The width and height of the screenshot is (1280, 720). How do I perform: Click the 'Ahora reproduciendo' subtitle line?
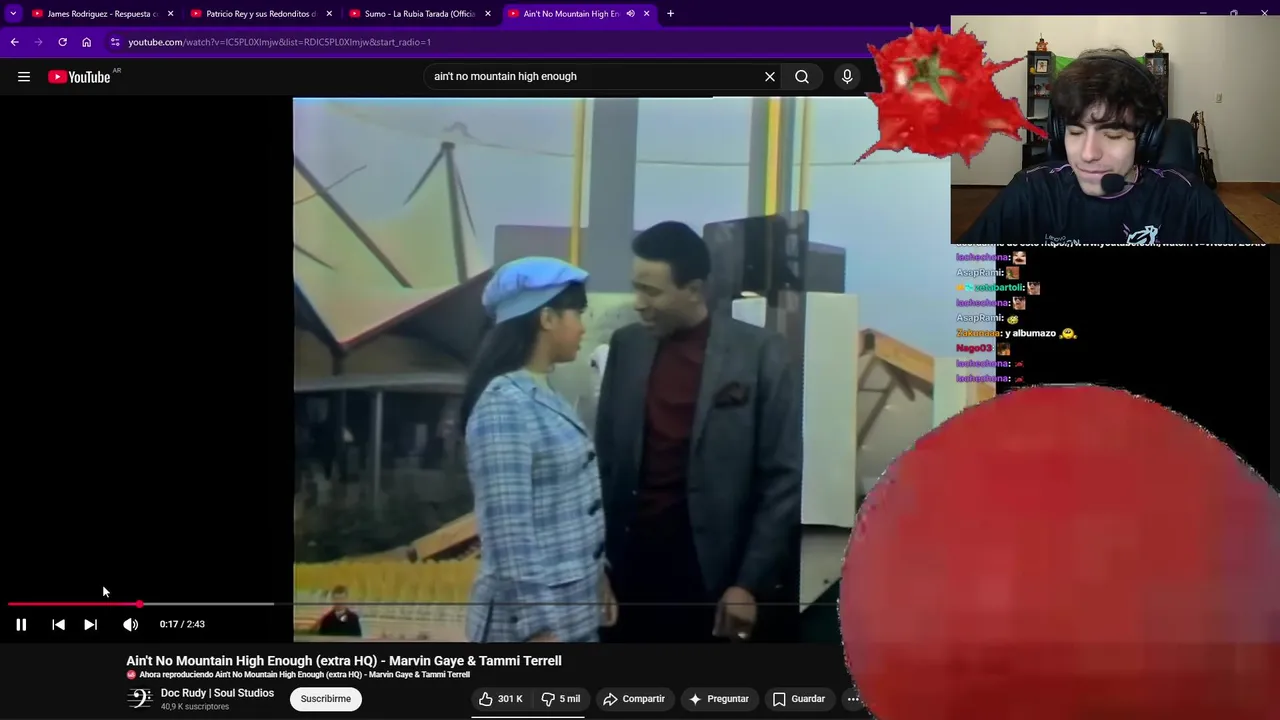point(304,675)
